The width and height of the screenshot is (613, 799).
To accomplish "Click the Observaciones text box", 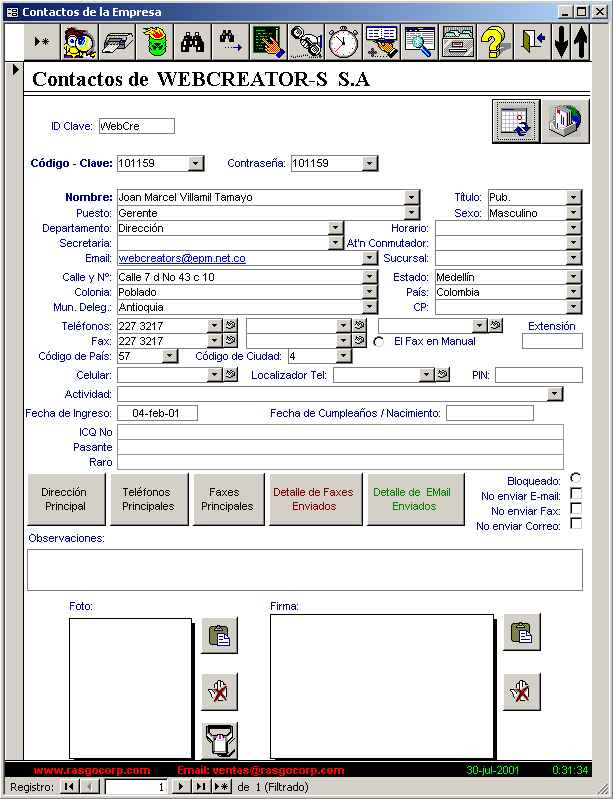I will click(x=305, y=570).
